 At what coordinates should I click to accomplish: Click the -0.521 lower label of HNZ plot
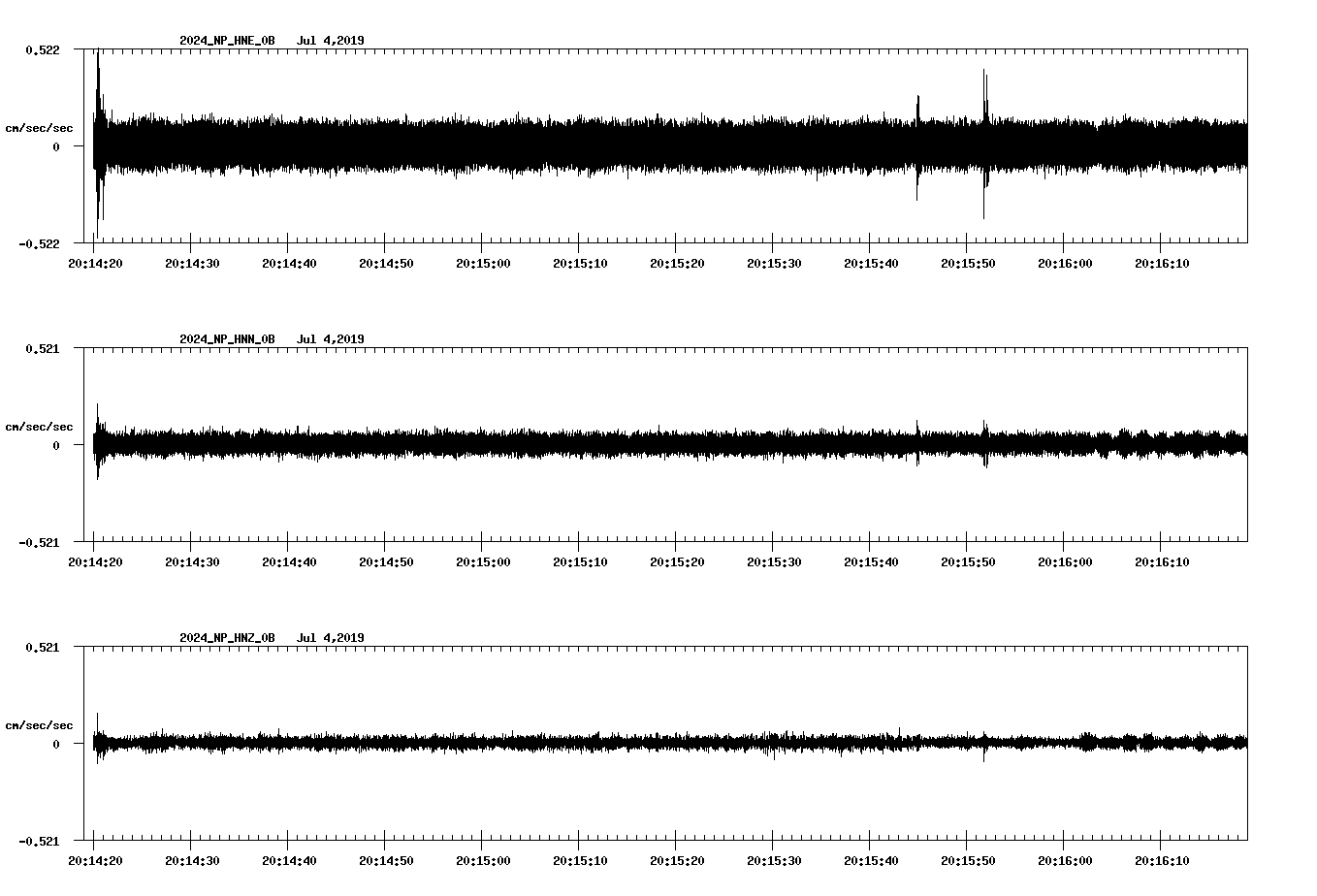click(x=39, y=842)
